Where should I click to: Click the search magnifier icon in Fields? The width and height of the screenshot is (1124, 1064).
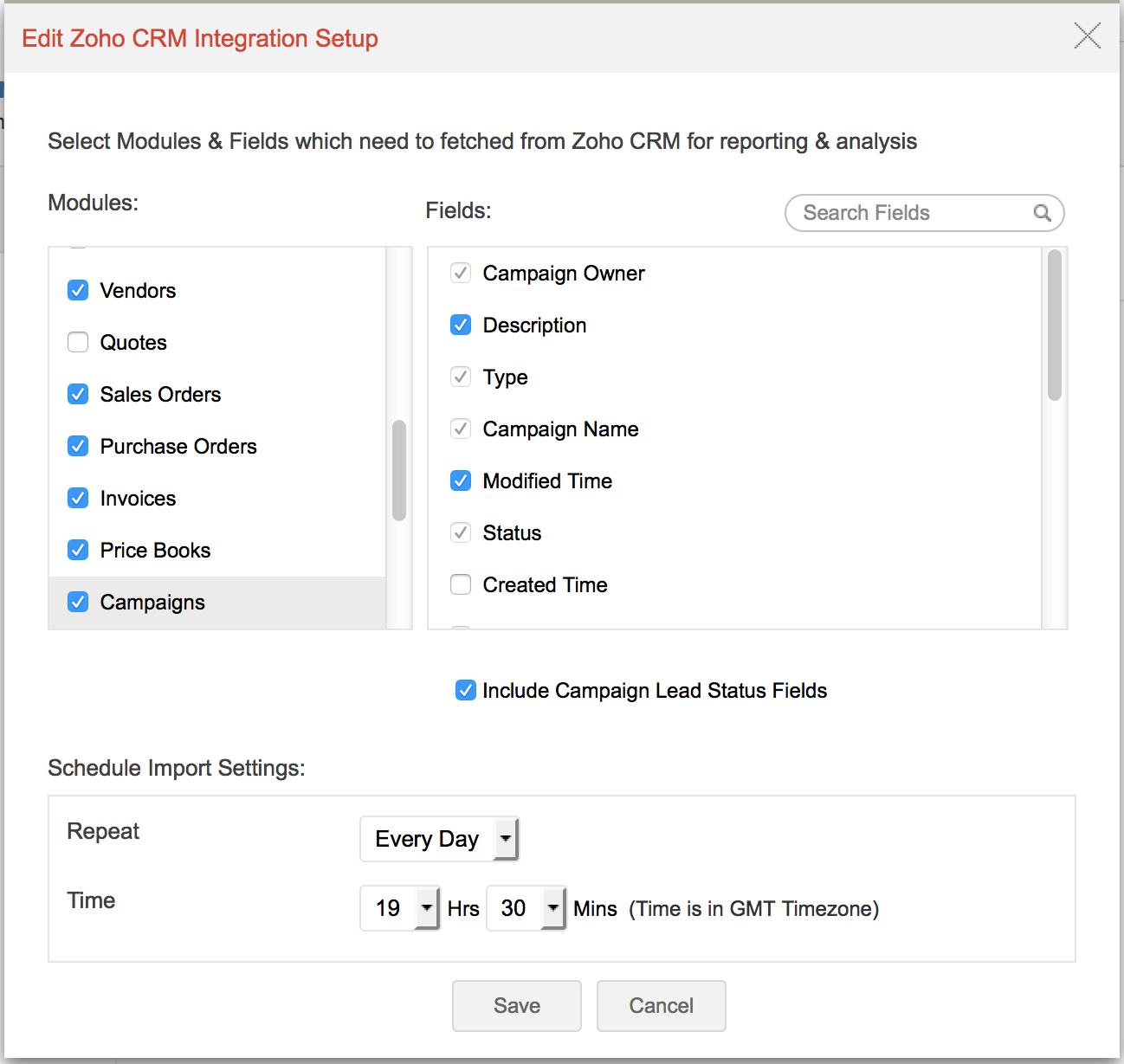tap(1042, 213)
